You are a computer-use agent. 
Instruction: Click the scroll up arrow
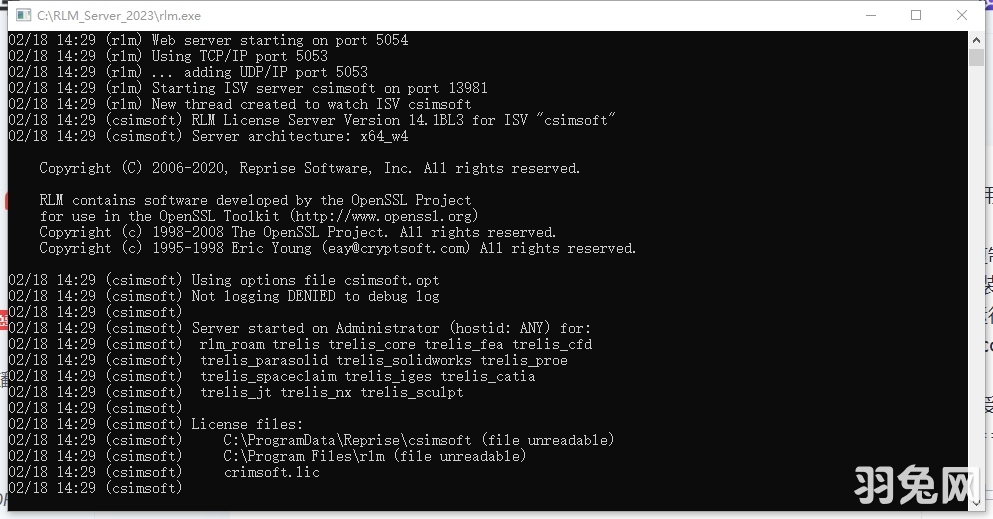click(977, 39)
